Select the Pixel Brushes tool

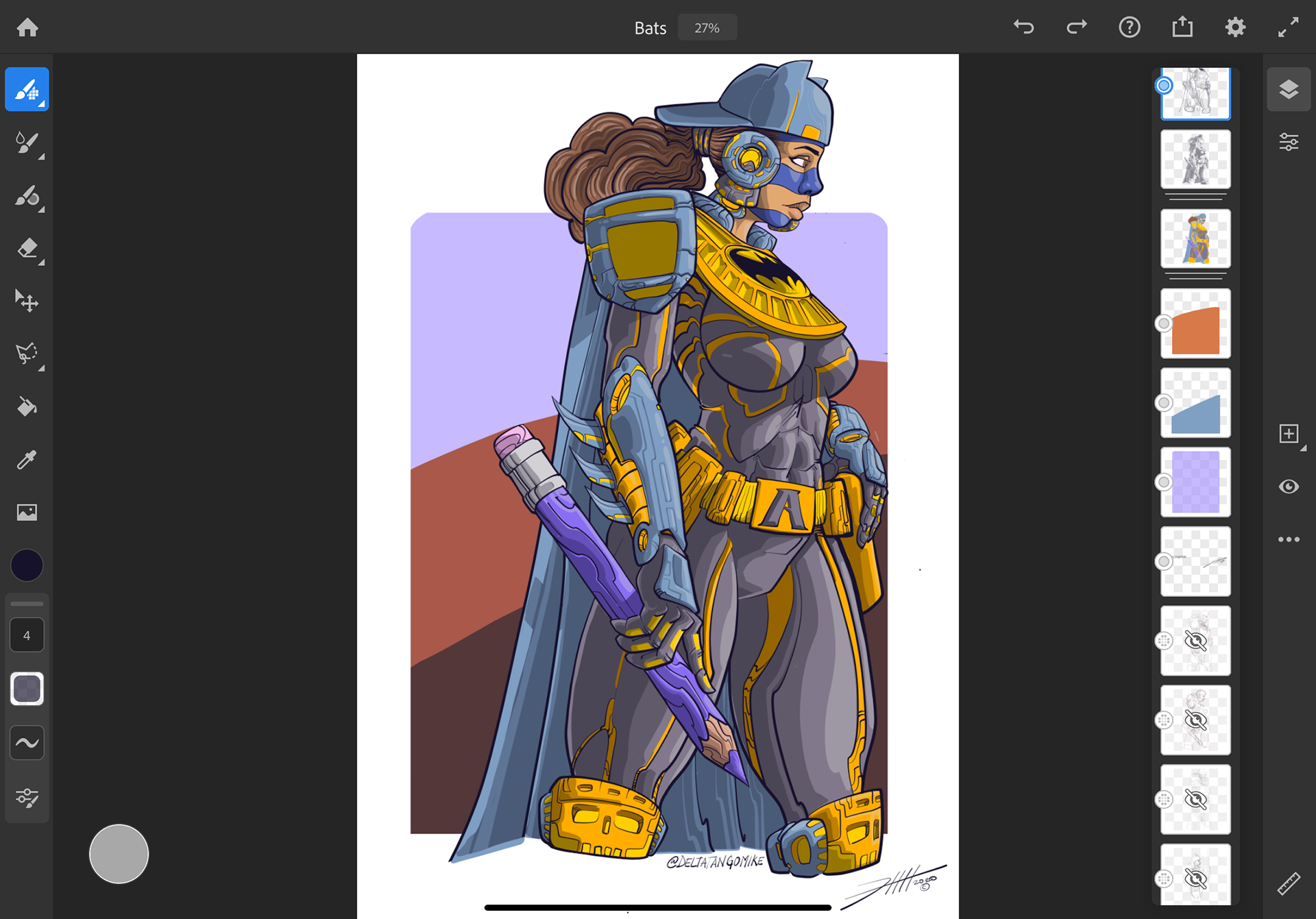pyautogui.click(x=27, y=89)
